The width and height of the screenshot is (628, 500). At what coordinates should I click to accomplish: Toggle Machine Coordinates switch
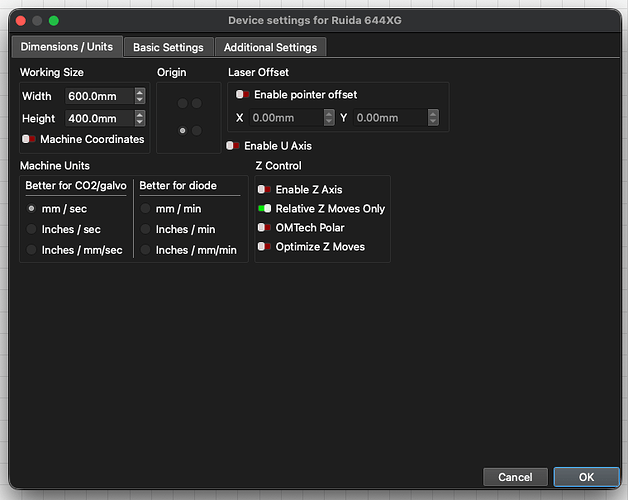29,139
